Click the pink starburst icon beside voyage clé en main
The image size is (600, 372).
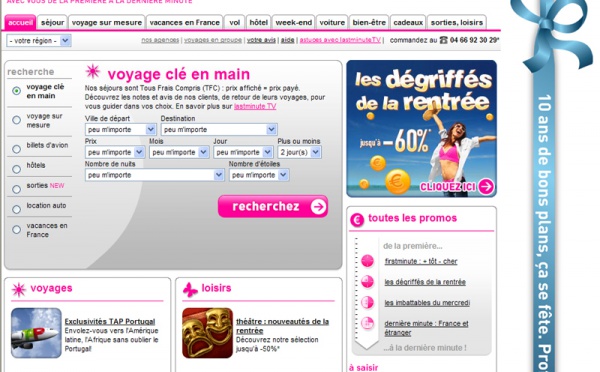point(93,72)
